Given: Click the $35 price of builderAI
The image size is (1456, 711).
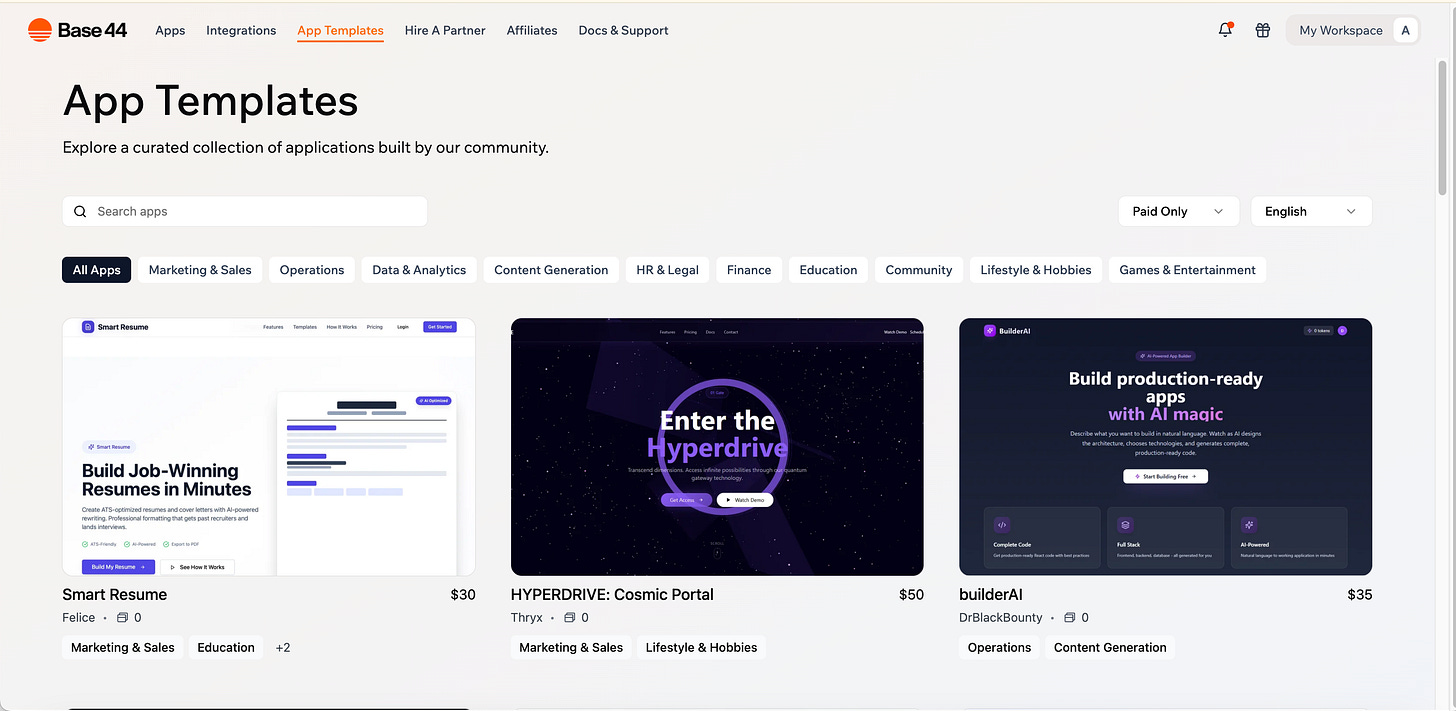Looking at the screenshot, I should (x=1360, y=594).
